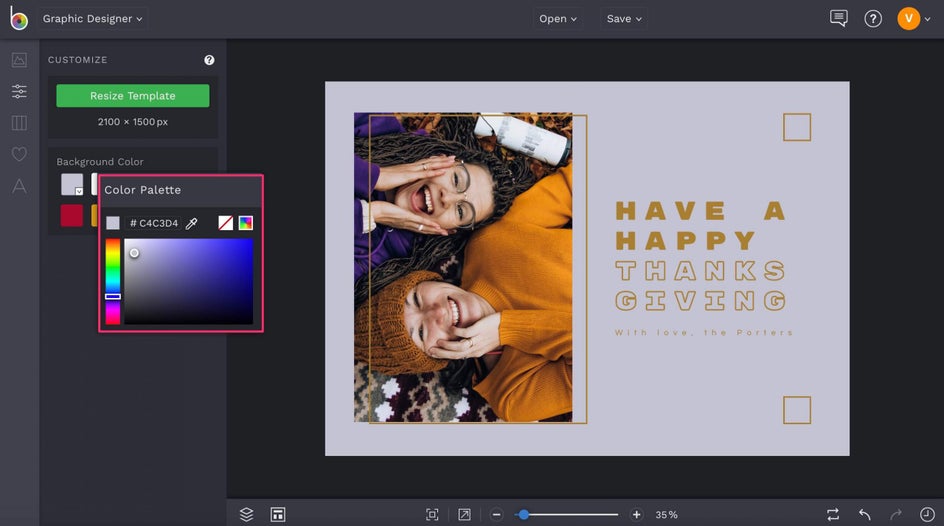Select the red background color swatch
The image size is (944, 526).
(x=72, y=215)
